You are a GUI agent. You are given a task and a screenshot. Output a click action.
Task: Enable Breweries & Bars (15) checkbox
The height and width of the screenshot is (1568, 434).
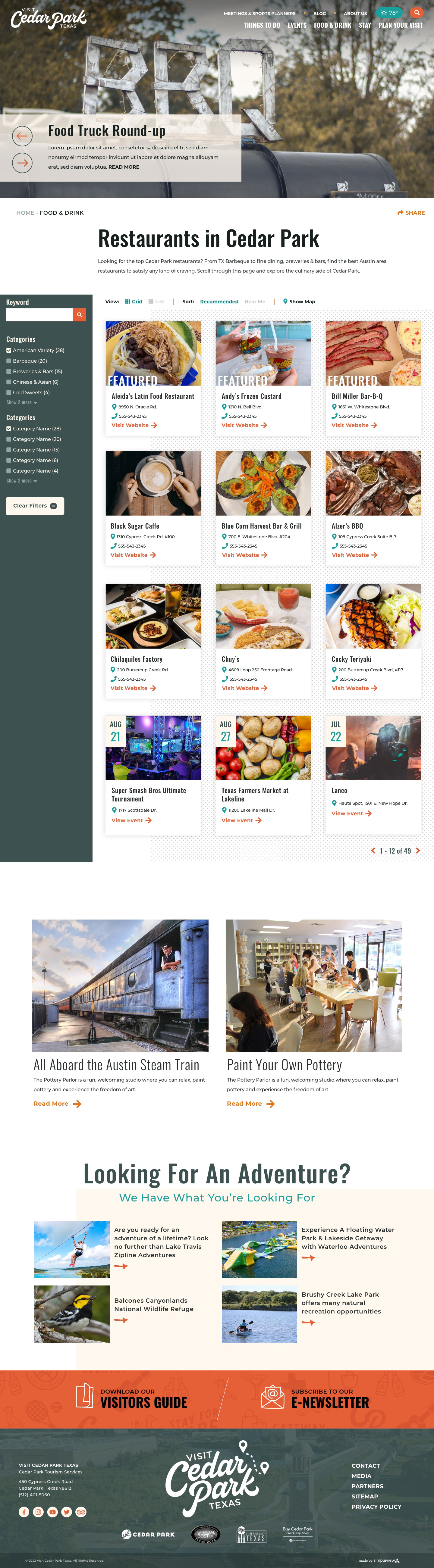(x=8, y=371)
